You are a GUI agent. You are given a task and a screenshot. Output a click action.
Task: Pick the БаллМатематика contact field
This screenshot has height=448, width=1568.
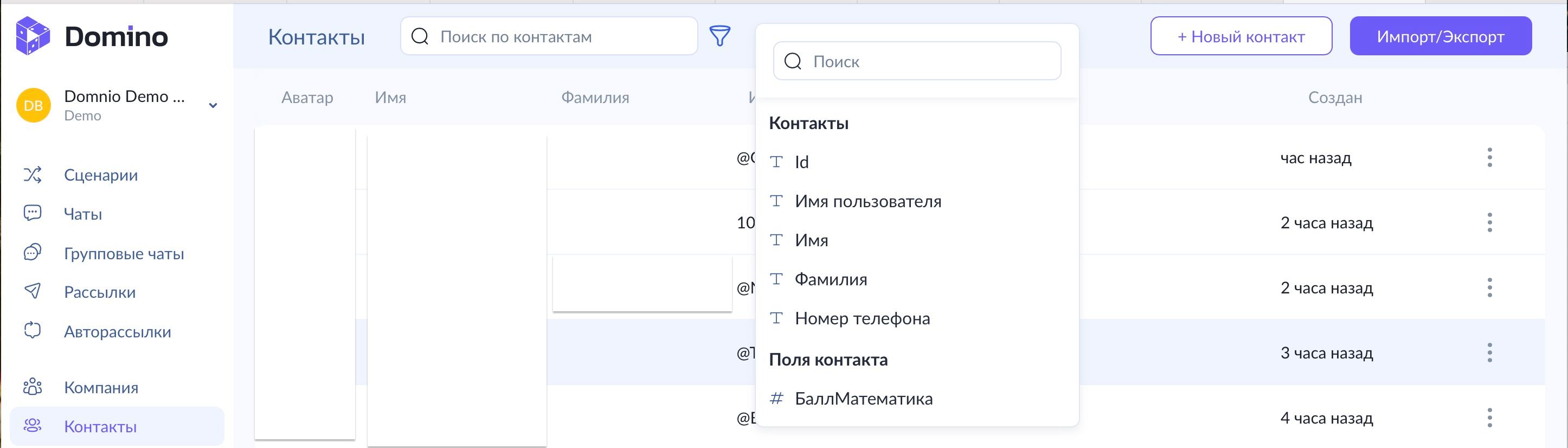pos(863,399)
